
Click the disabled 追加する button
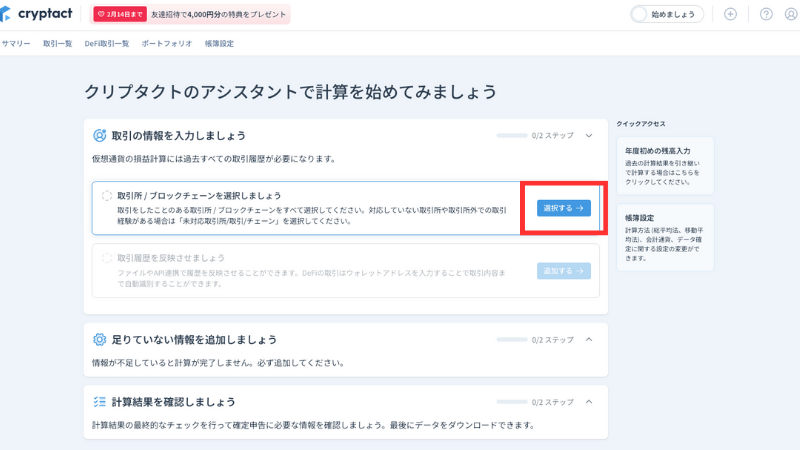click(x=564, y=271)
